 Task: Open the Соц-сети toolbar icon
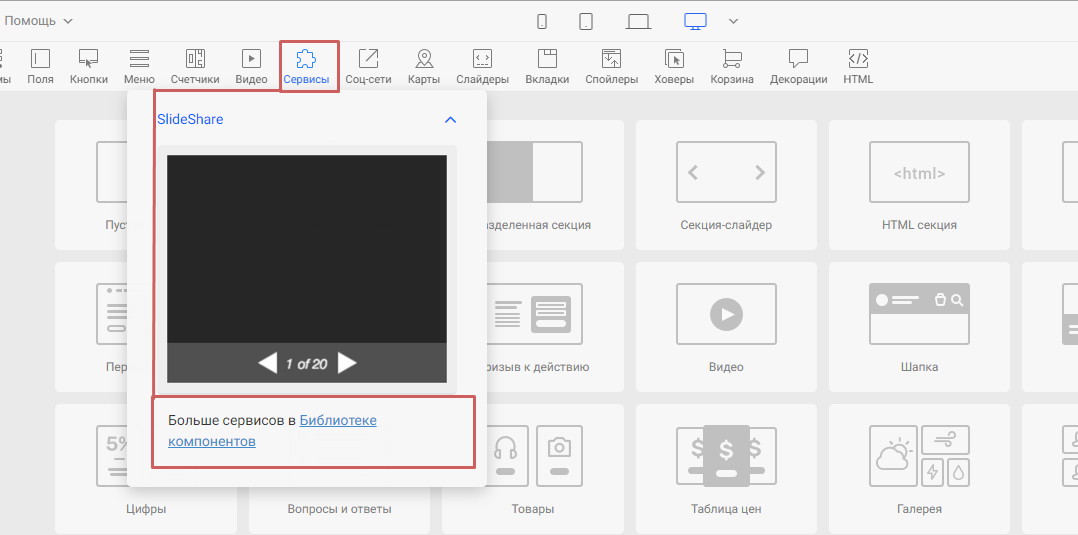[368, 60]
